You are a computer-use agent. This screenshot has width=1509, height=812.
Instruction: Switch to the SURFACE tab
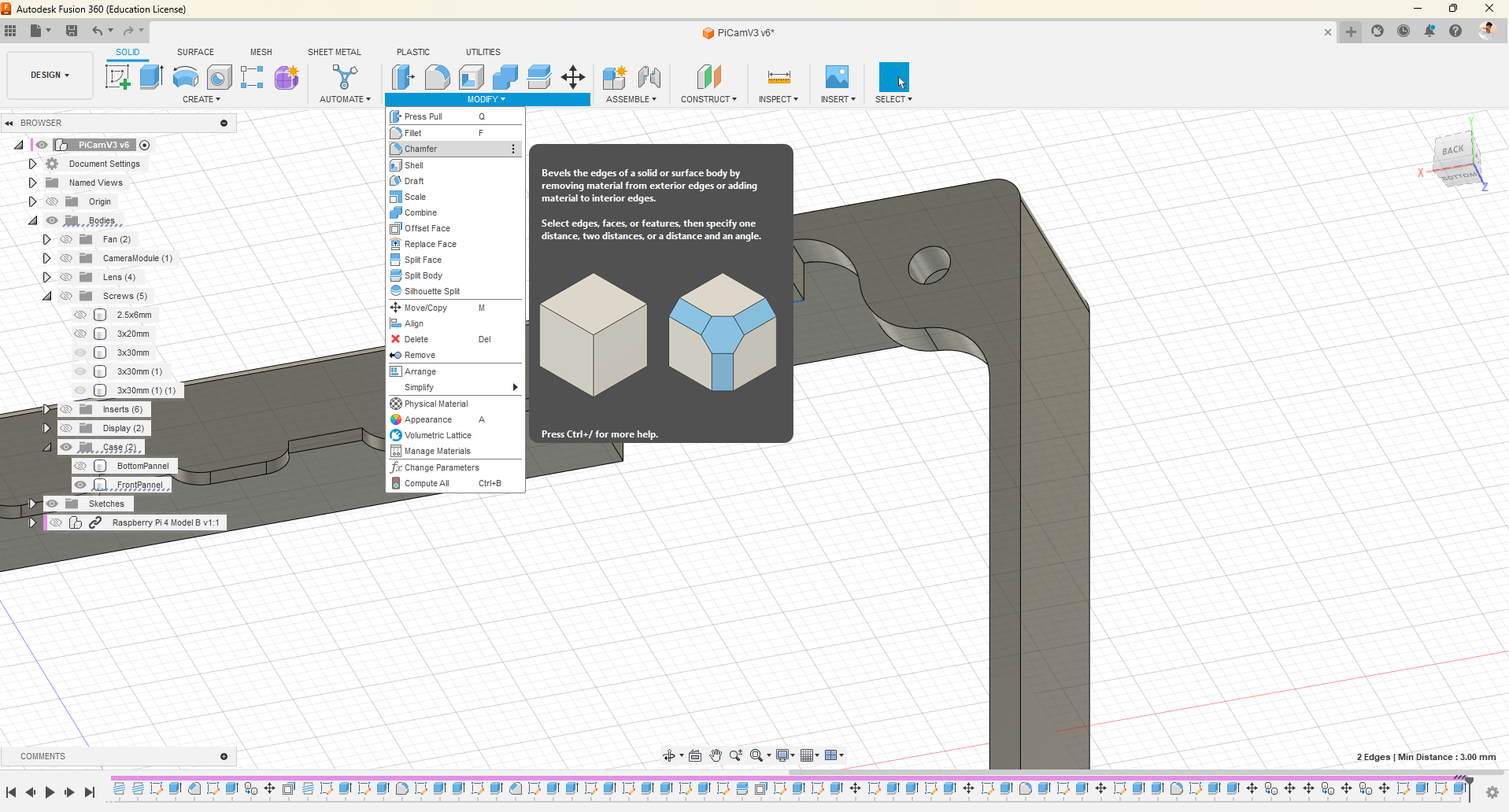(195, 52)
